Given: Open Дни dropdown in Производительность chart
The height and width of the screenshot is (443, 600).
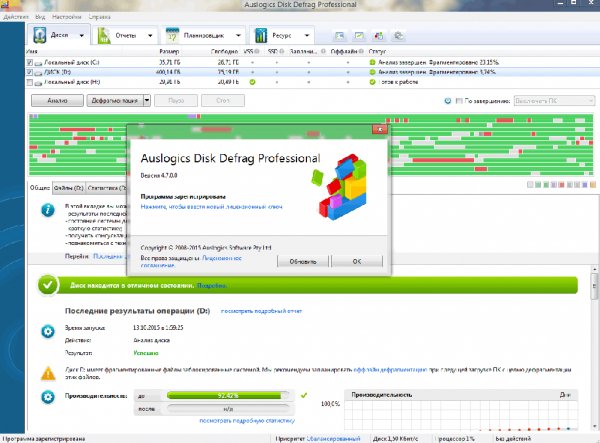Looking at the screenshot, I should [x=565, y=395].
